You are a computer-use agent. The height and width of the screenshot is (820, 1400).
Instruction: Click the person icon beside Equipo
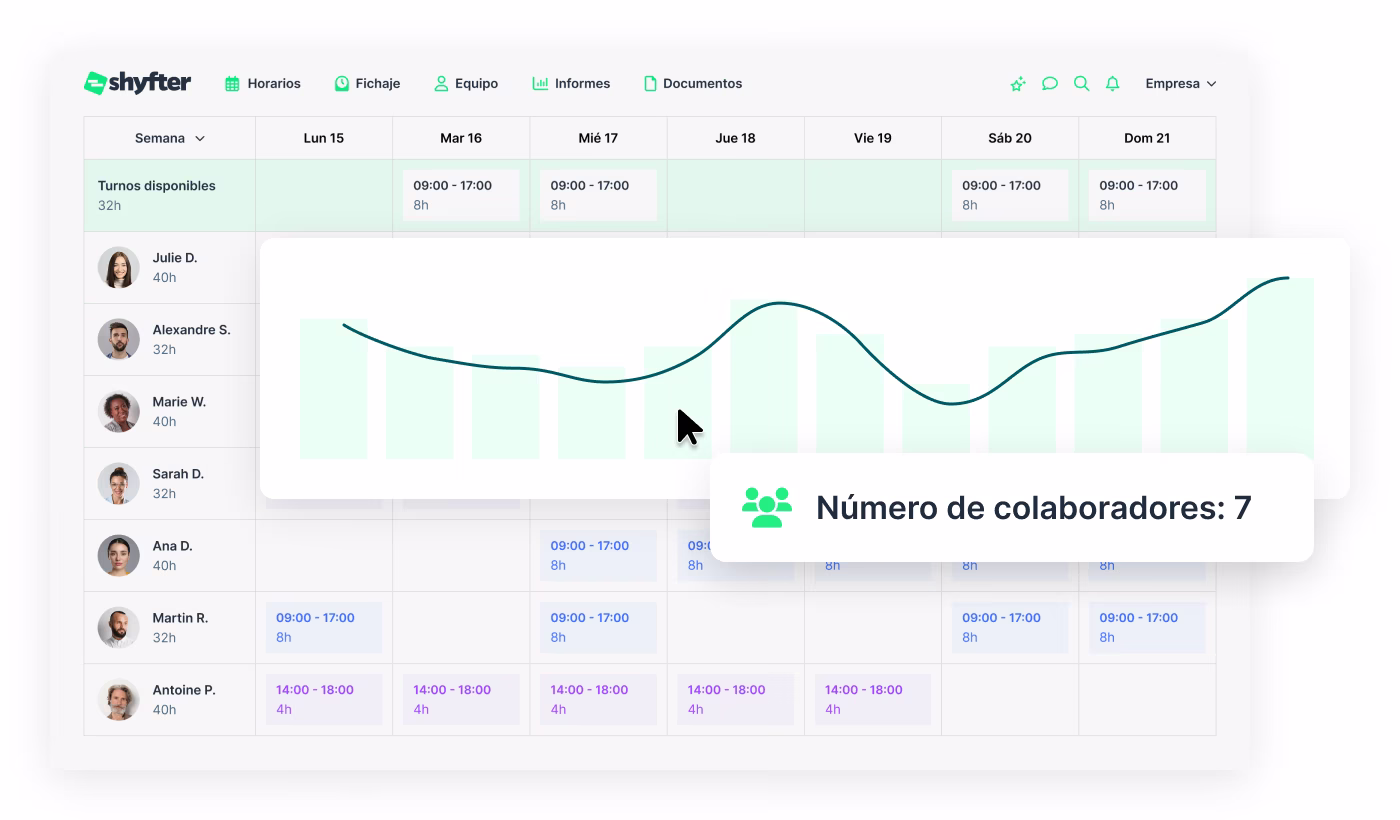441,84
